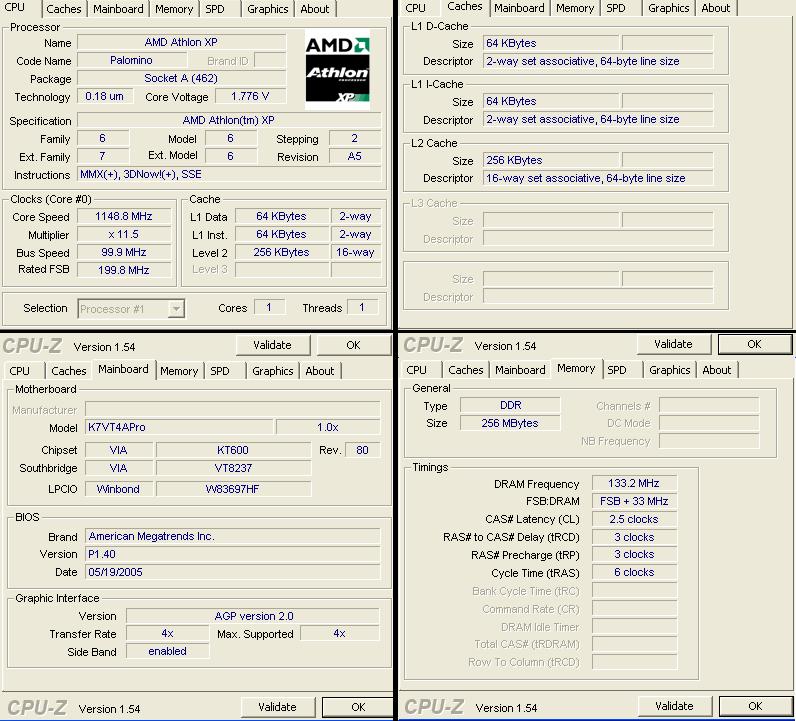
Task: Select About tab in the cache details window
Action: tap(715, 8)
